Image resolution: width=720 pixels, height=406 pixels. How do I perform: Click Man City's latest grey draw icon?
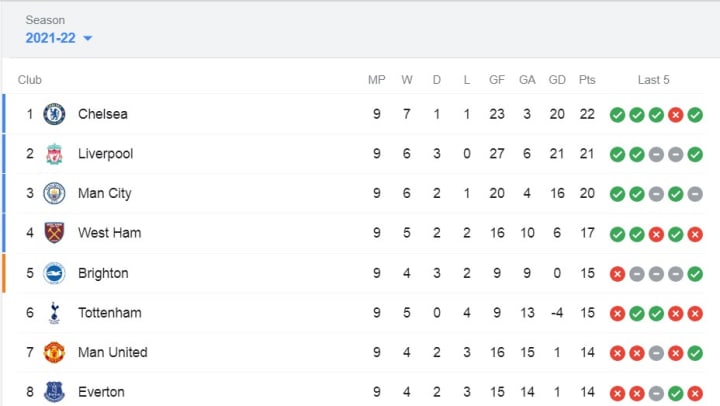[695, 194]
